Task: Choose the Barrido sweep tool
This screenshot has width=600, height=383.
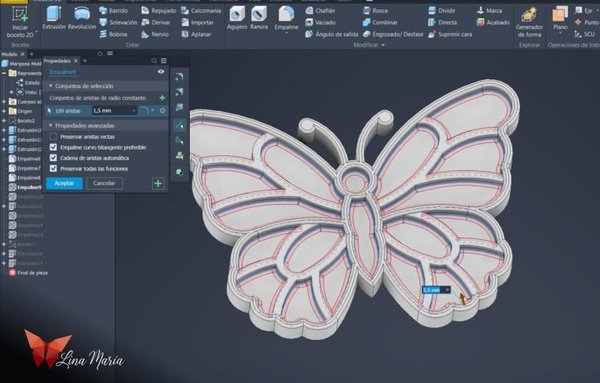Action: pyautogui.click(x=114, y=11)
